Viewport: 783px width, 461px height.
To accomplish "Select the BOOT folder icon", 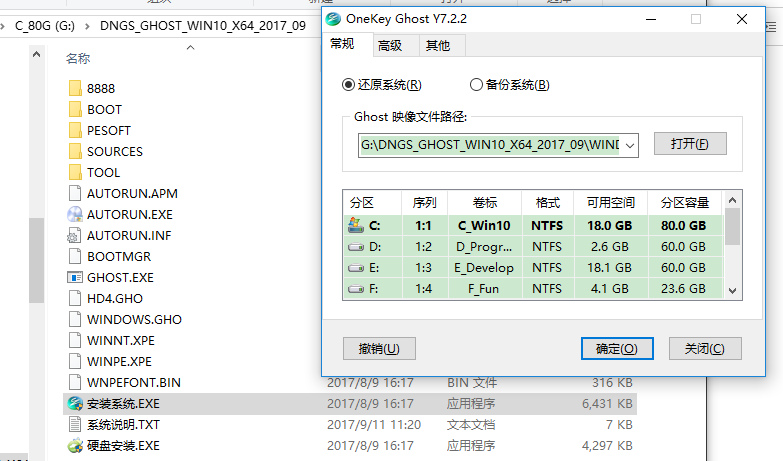I will pyautogui.click(x=75, y=109).
